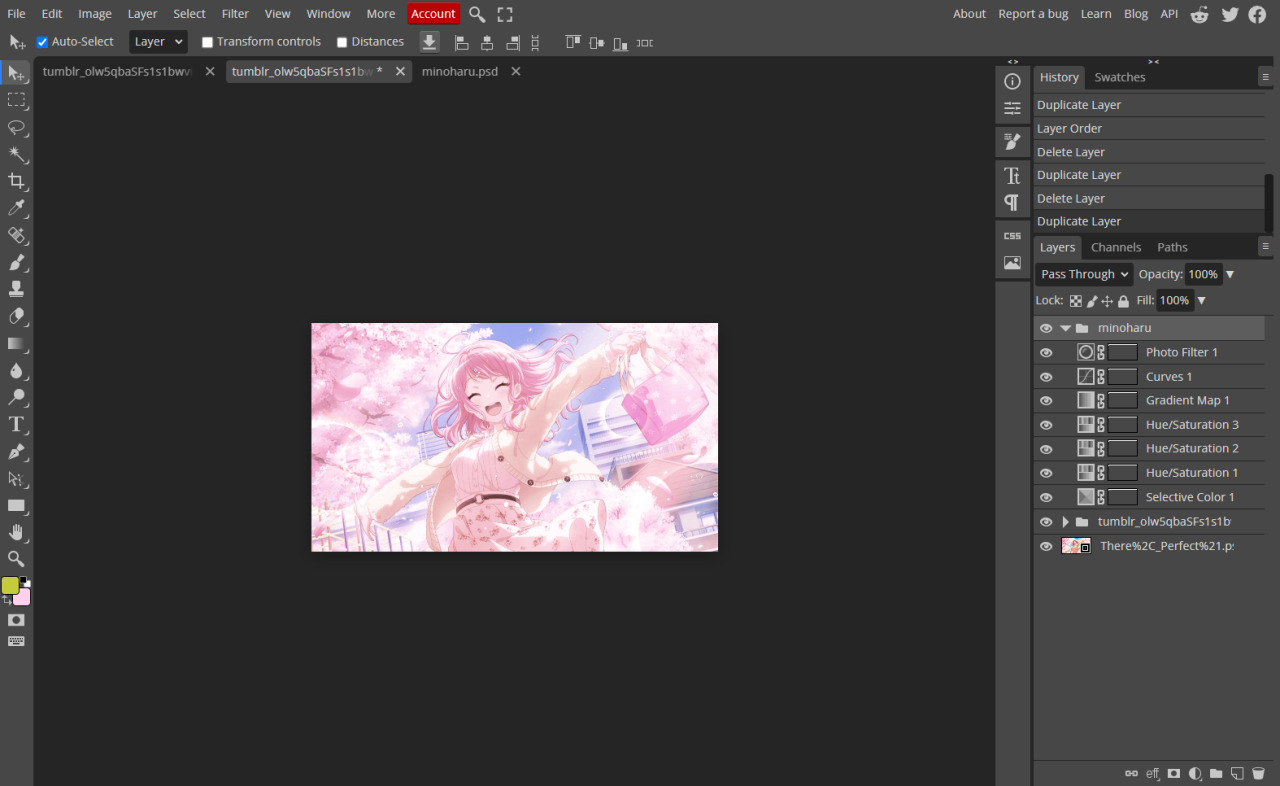This screenshot has height=786, width=1280.
Task: Pick the Eraser tool
Action: pos(17,316)
